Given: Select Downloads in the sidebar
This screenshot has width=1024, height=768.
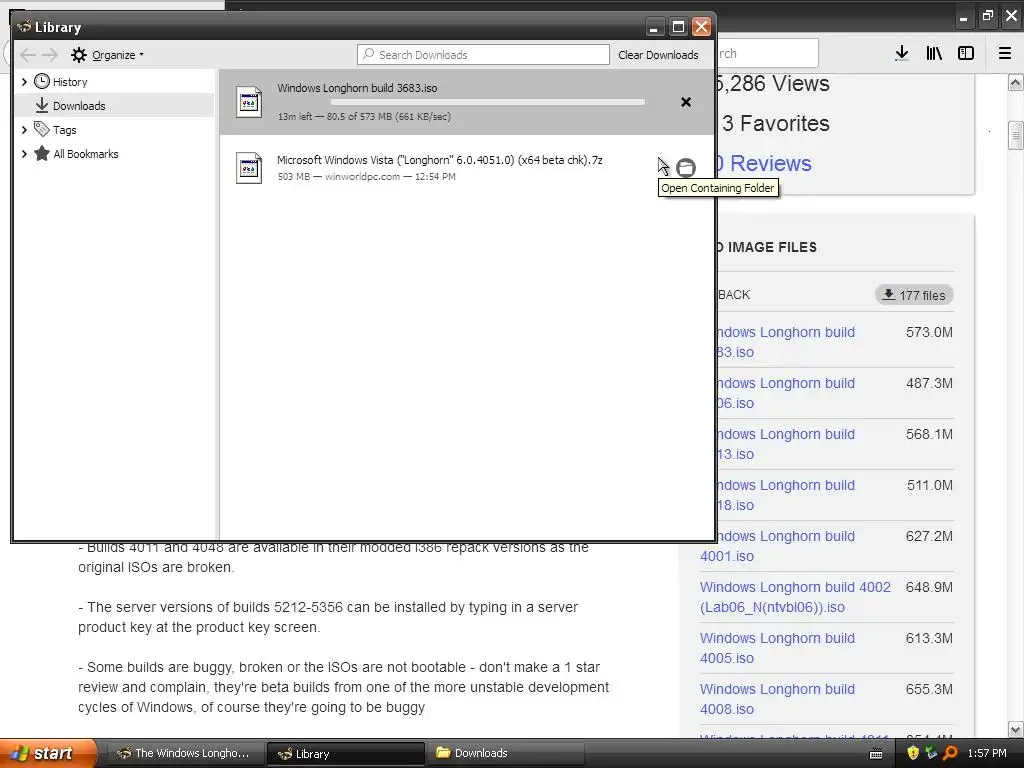Looking at the screenshot, I should click(x=114, y=105).
